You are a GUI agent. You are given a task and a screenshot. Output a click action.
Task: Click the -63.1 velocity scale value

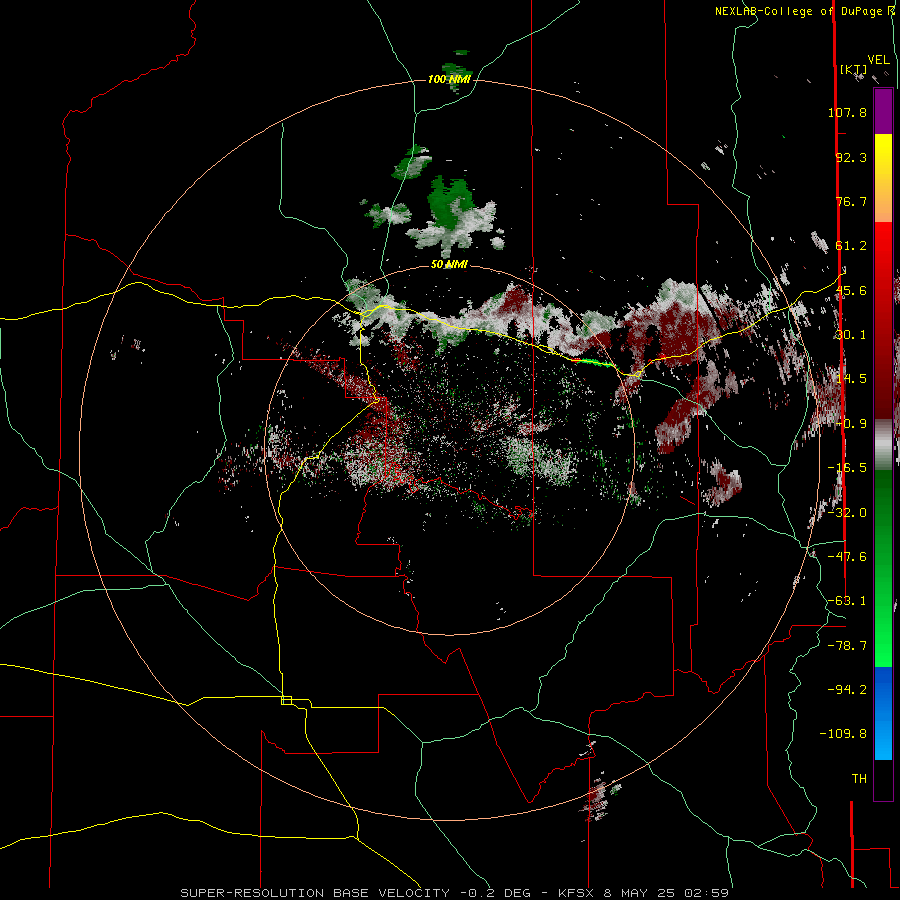[x=847, y=601]
